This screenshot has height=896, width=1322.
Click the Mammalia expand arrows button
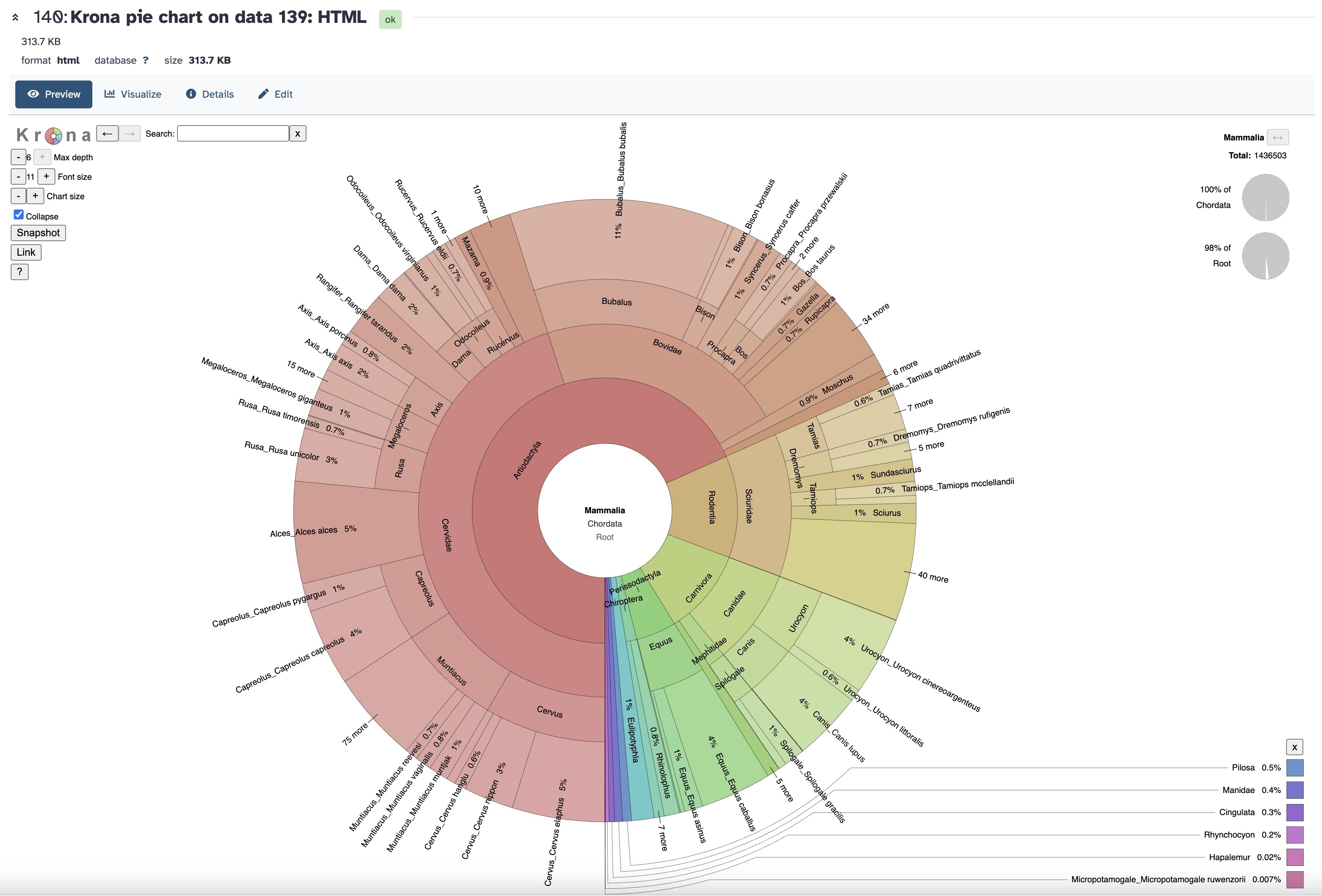[1278, 138]
